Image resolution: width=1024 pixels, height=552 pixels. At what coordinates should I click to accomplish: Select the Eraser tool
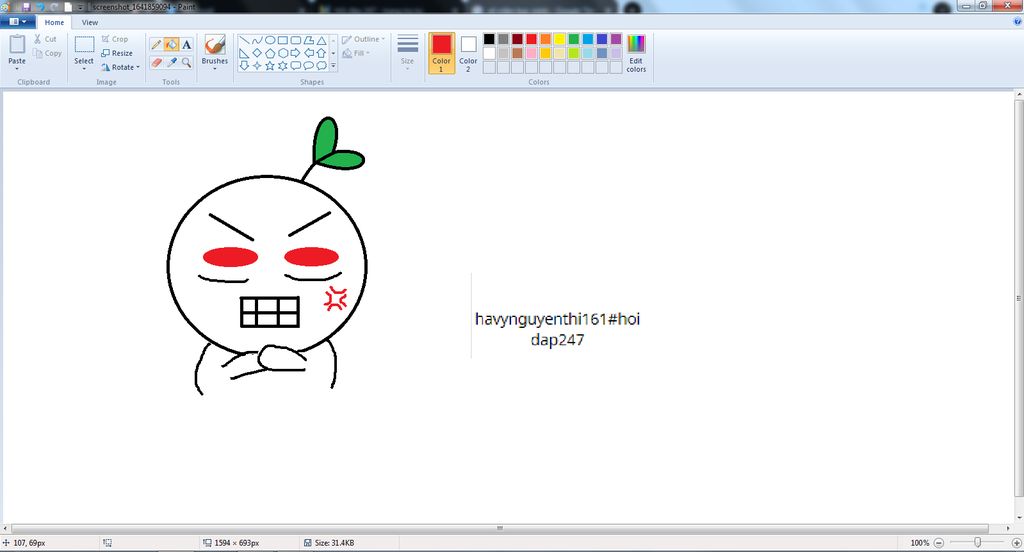[x=156, y=63]
